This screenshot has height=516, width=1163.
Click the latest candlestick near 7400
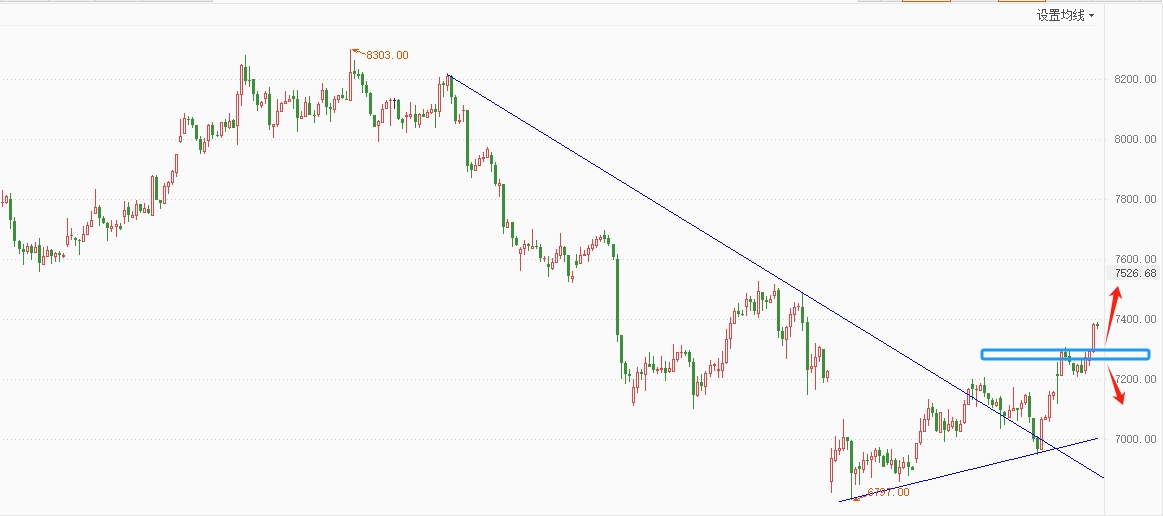(x=1097, y=324)
